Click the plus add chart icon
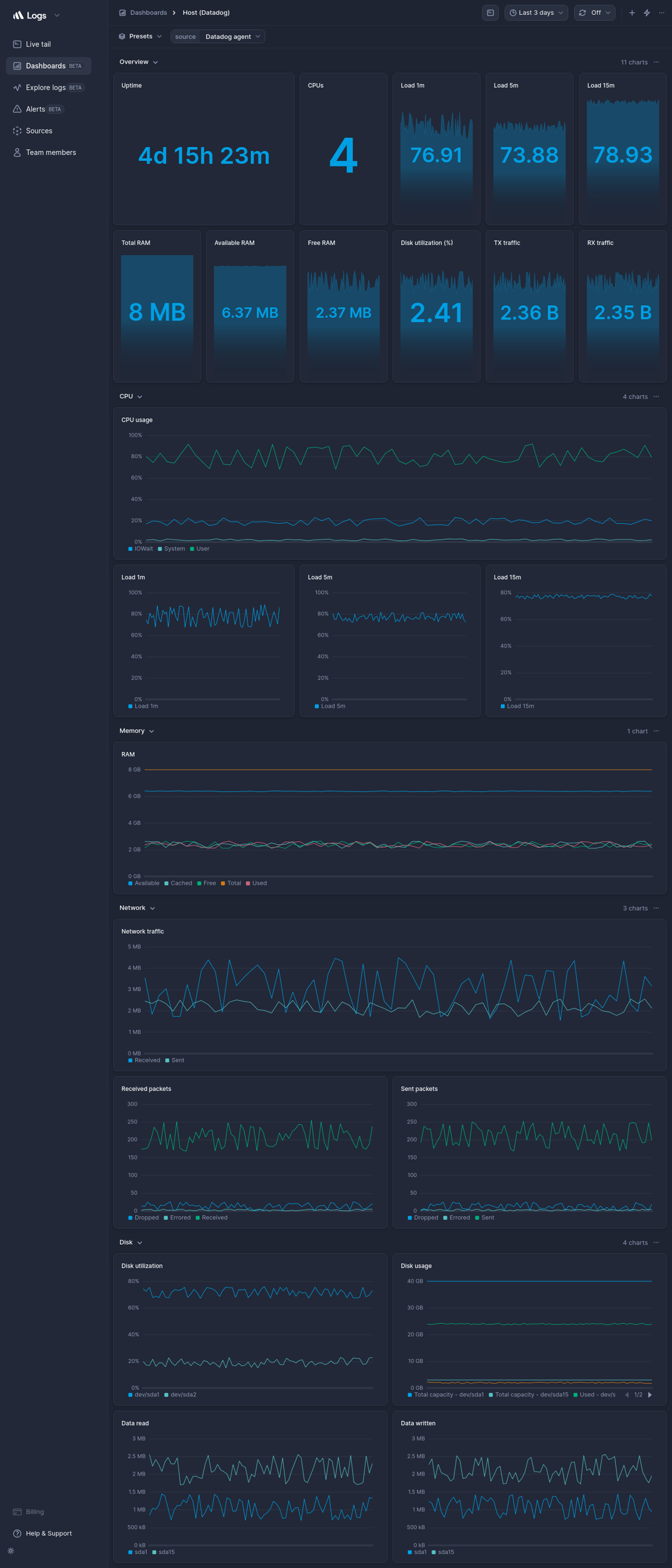 pyautogui.click(x=632, y=13)
